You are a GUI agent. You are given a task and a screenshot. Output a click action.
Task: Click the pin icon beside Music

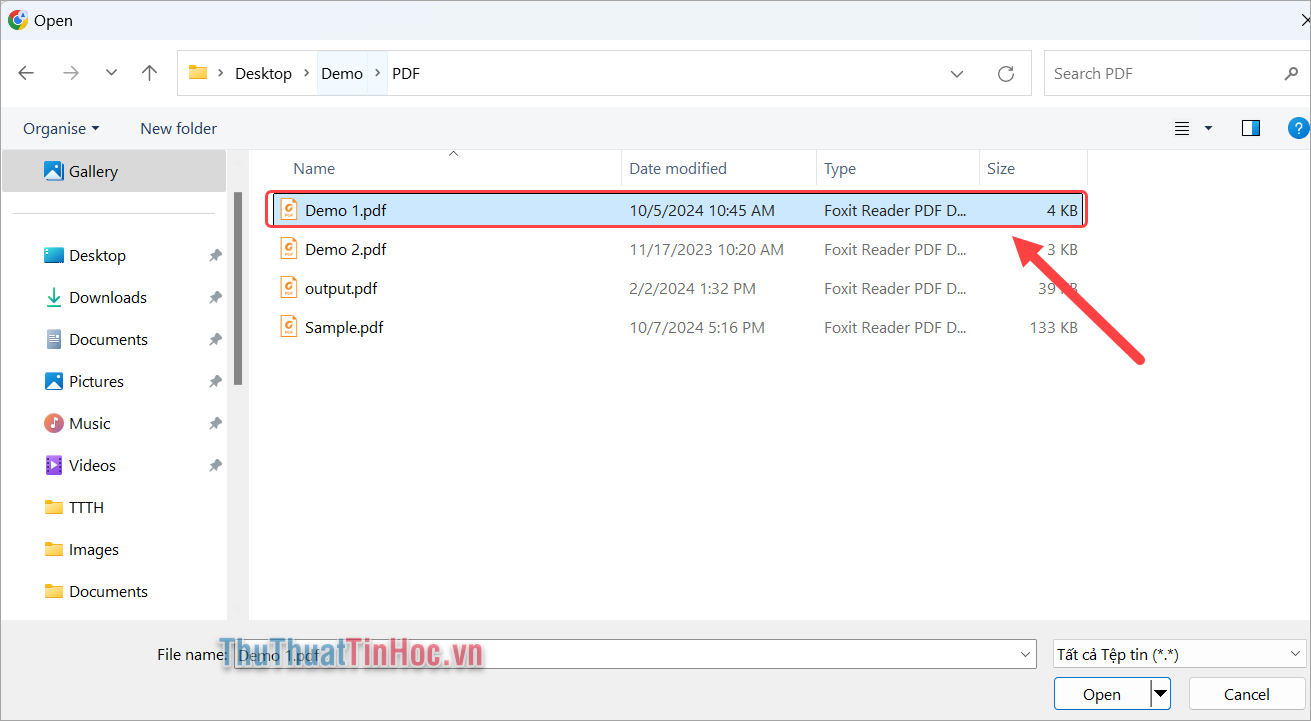pos(215,424)
